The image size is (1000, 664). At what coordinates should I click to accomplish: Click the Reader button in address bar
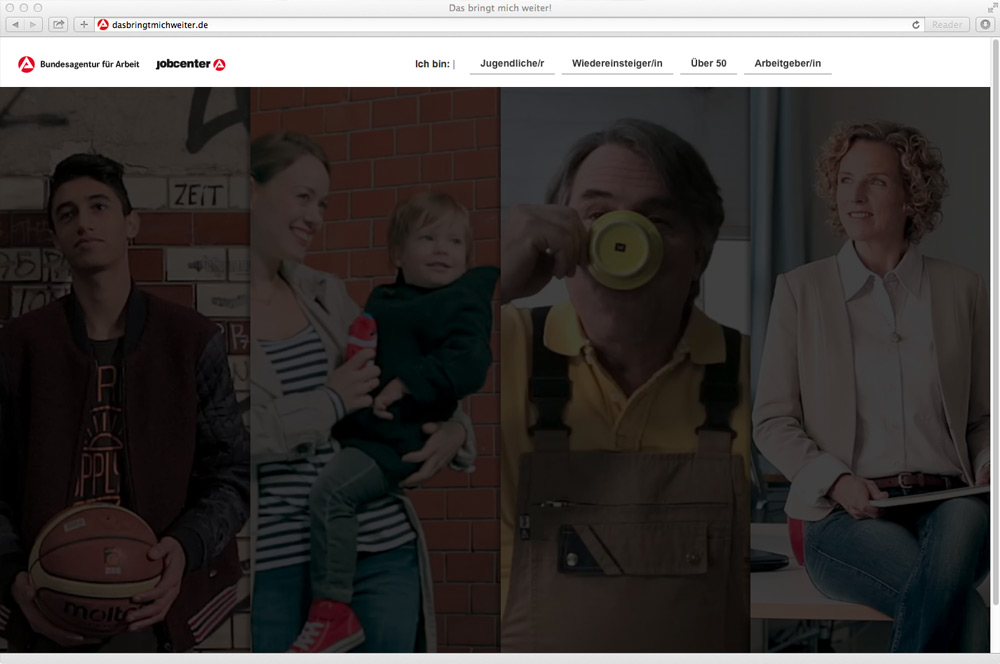click(945, 24)
